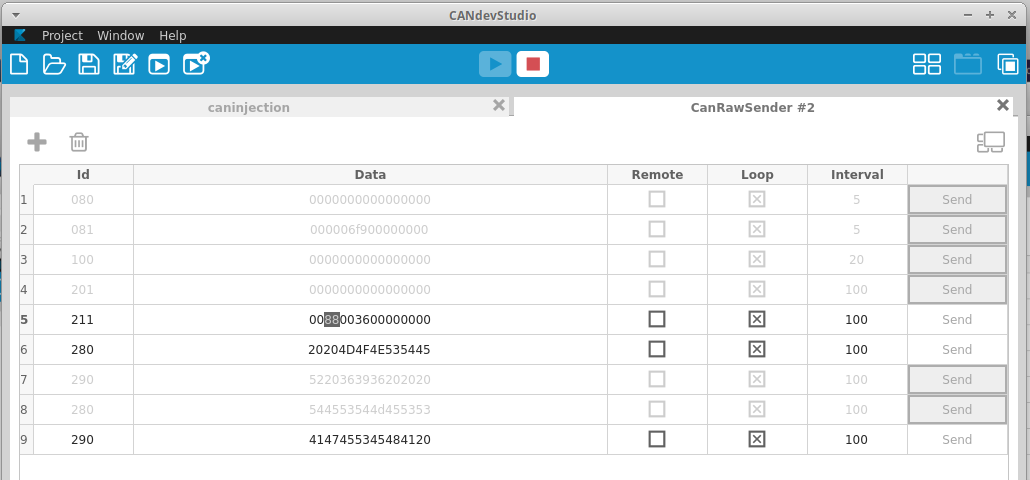
Task: Close the CanRawSender #2 tab
Action: [1002, 105]
